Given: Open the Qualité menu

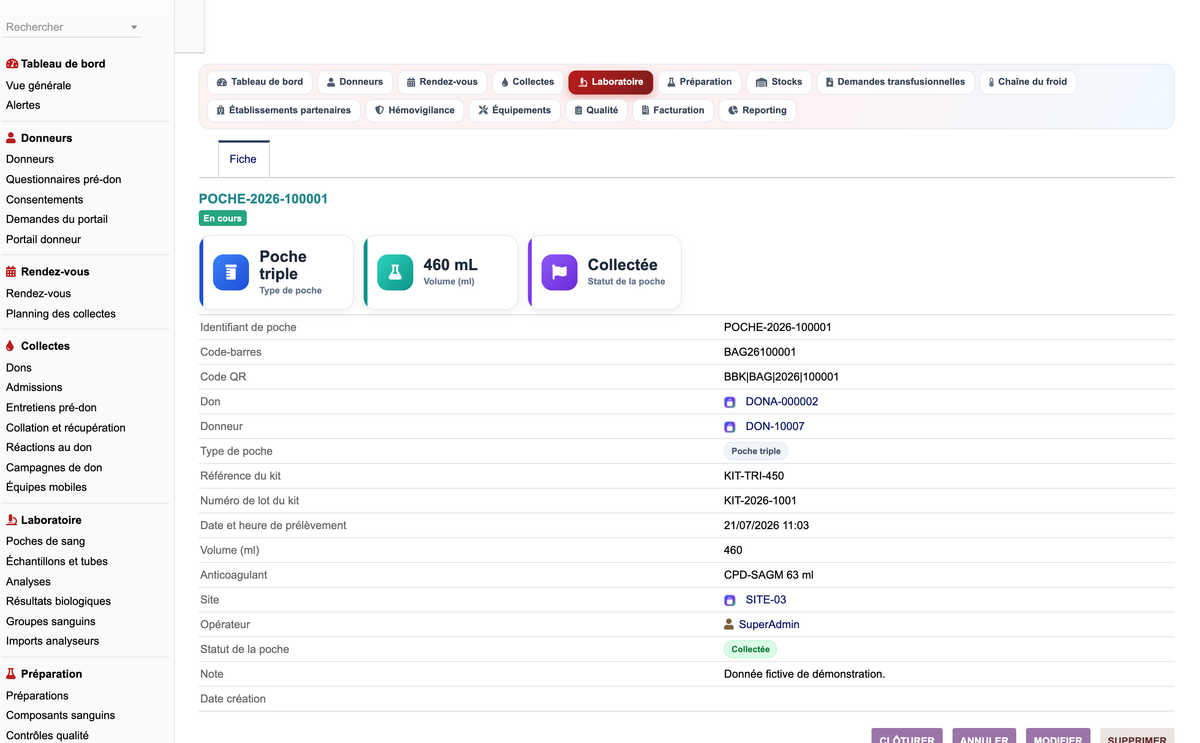Looking at the screenshot, I should coord(596,110).
